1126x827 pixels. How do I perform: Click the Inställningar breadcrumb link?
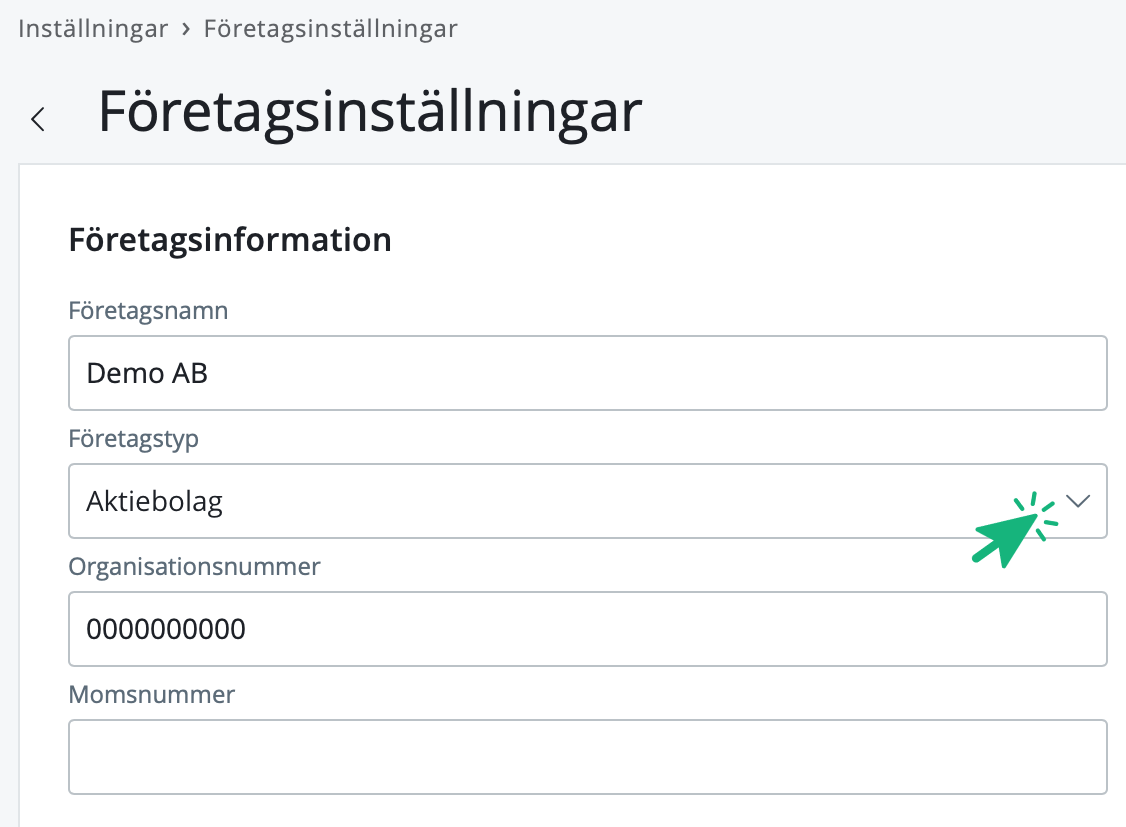click(93, 28)
